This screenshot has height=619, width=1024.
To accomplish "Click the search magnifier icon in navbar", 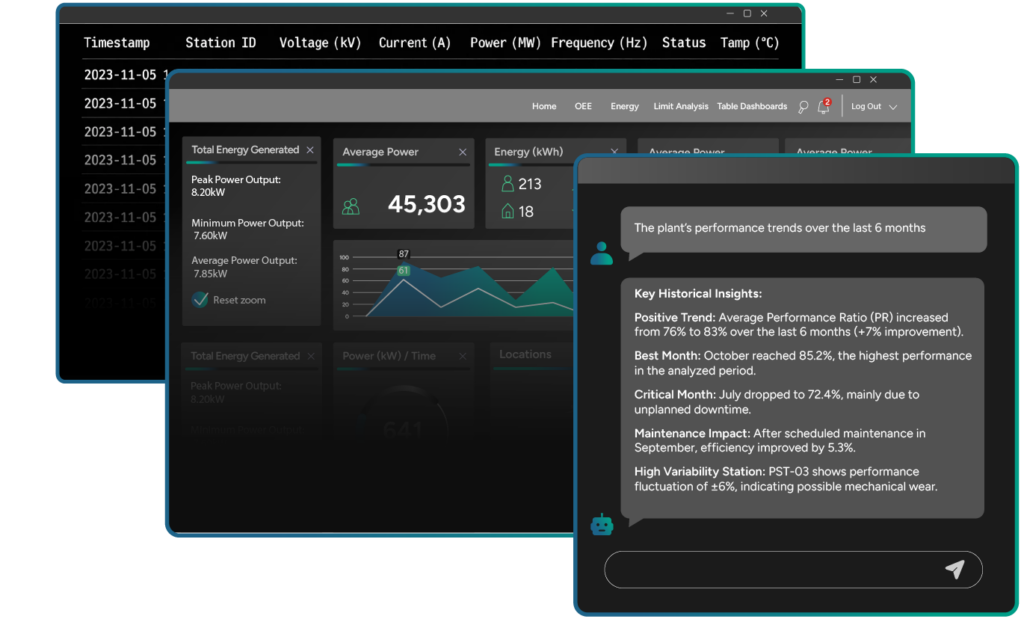I will [x=802, y=107].
